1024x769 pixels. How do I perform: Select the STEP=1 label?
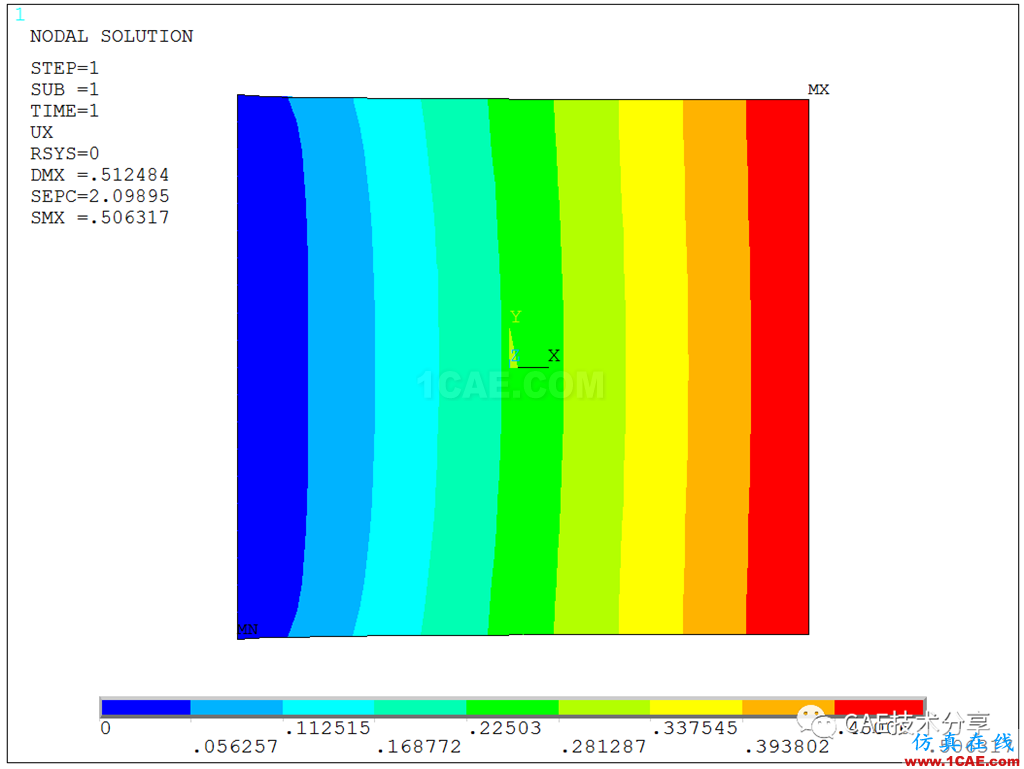click(65, 68)
